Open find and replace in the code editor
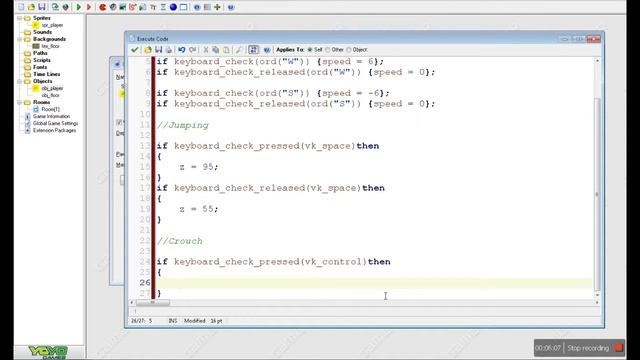 pos(239,49)
